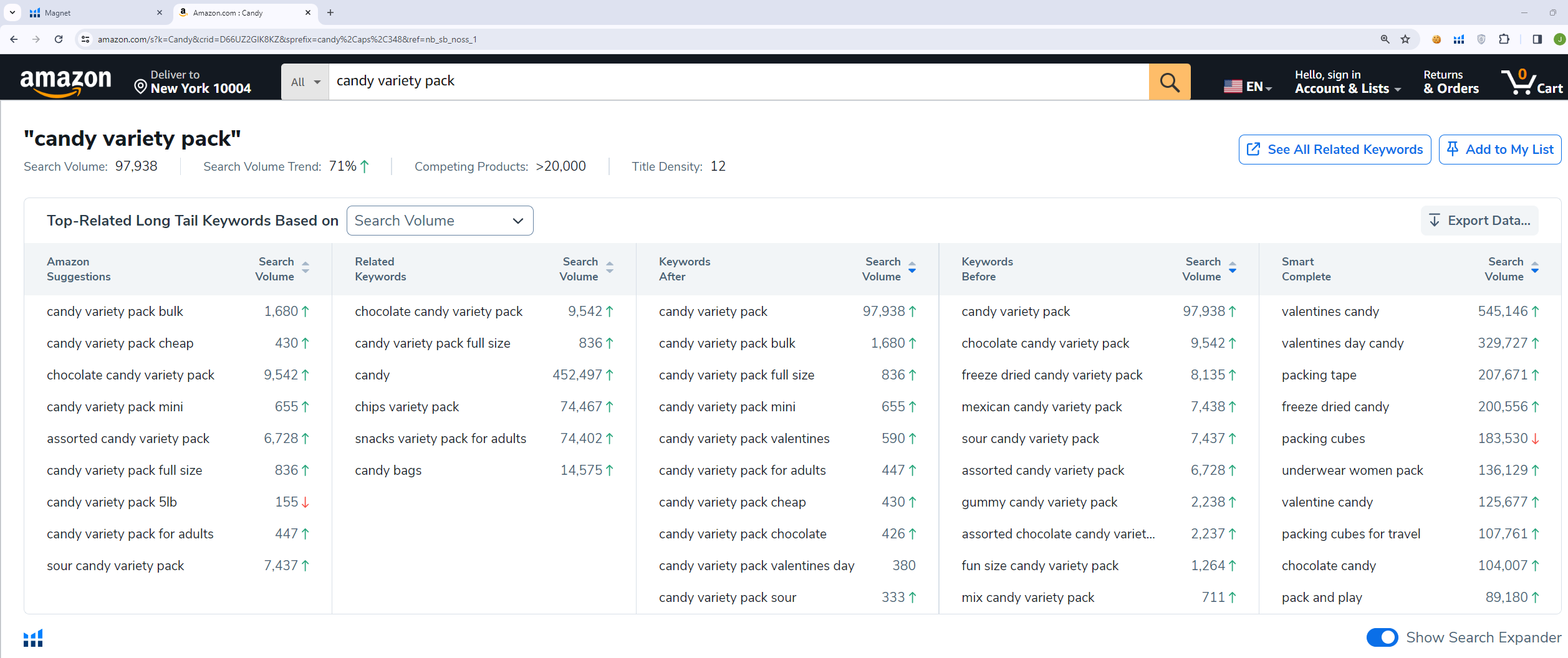The height and width of the screenshot is (658, 1568).
Task: Click See All Related Keywords button
Action: pyautogui.click(x=1334, y=150)
